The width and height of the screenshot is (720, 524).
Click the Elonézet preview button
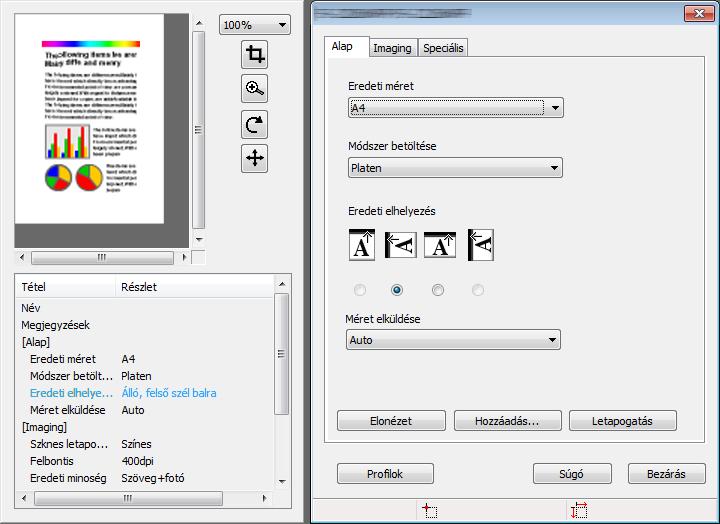click(391, 421)
